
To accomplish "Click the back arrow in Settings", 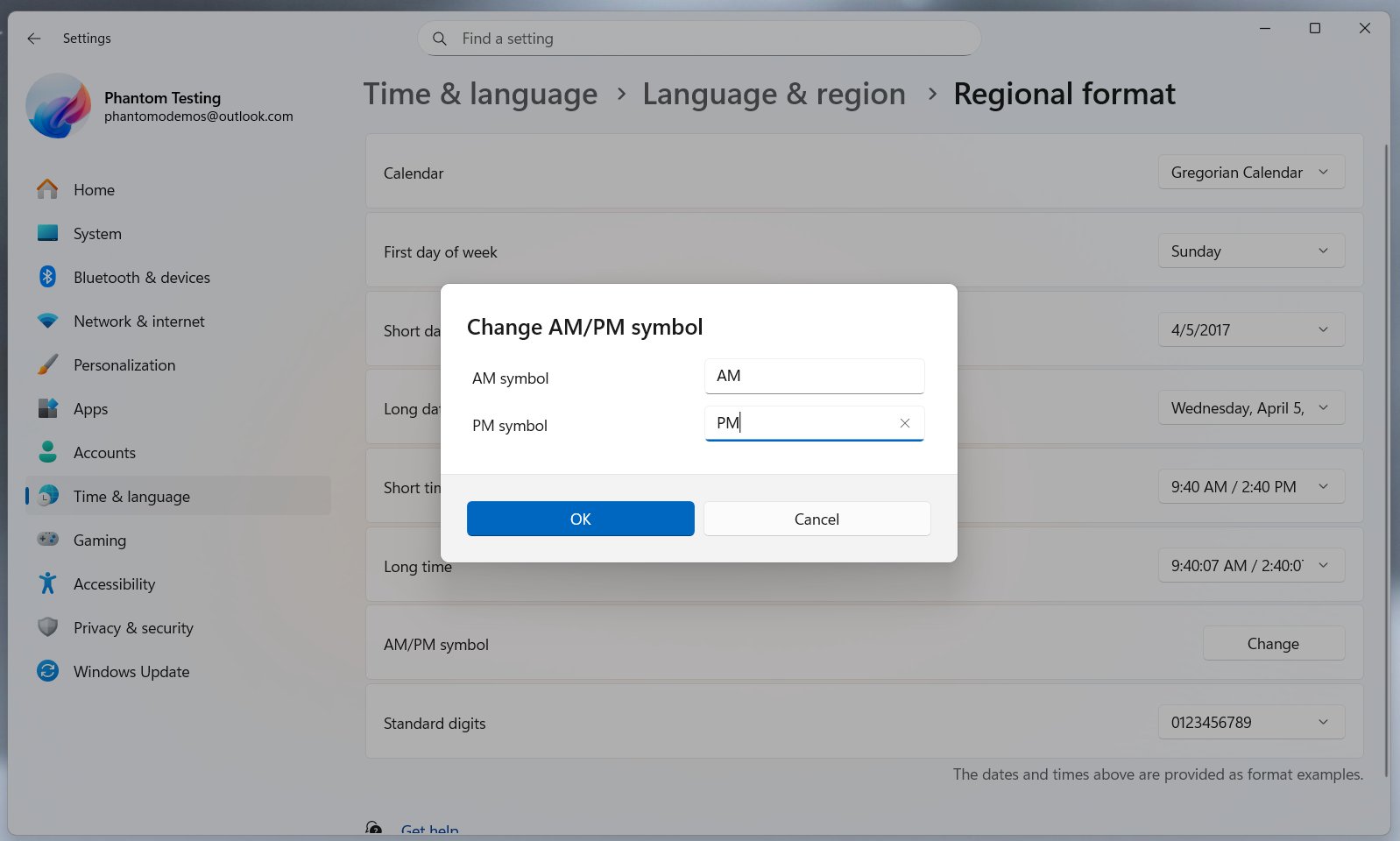I will (x=33, y=39).
